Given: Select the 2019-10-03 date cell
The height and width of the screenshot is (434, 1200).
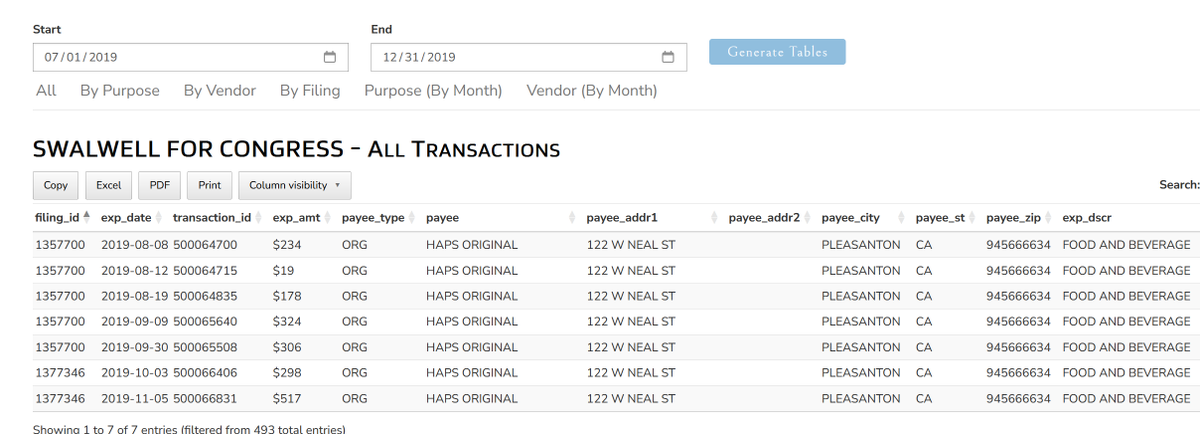Looking at the screenshot, I should (x=135, y=372).
